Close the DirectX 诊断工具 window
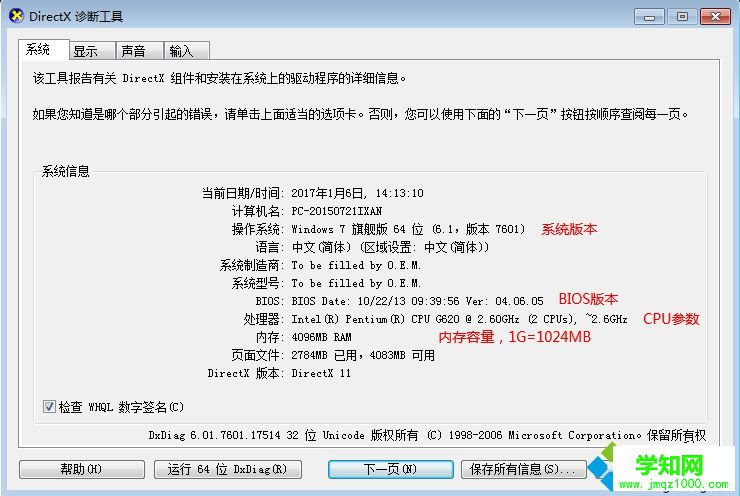Screen dimensions: 740x496 pyautogui.click(x=715, y=17)
